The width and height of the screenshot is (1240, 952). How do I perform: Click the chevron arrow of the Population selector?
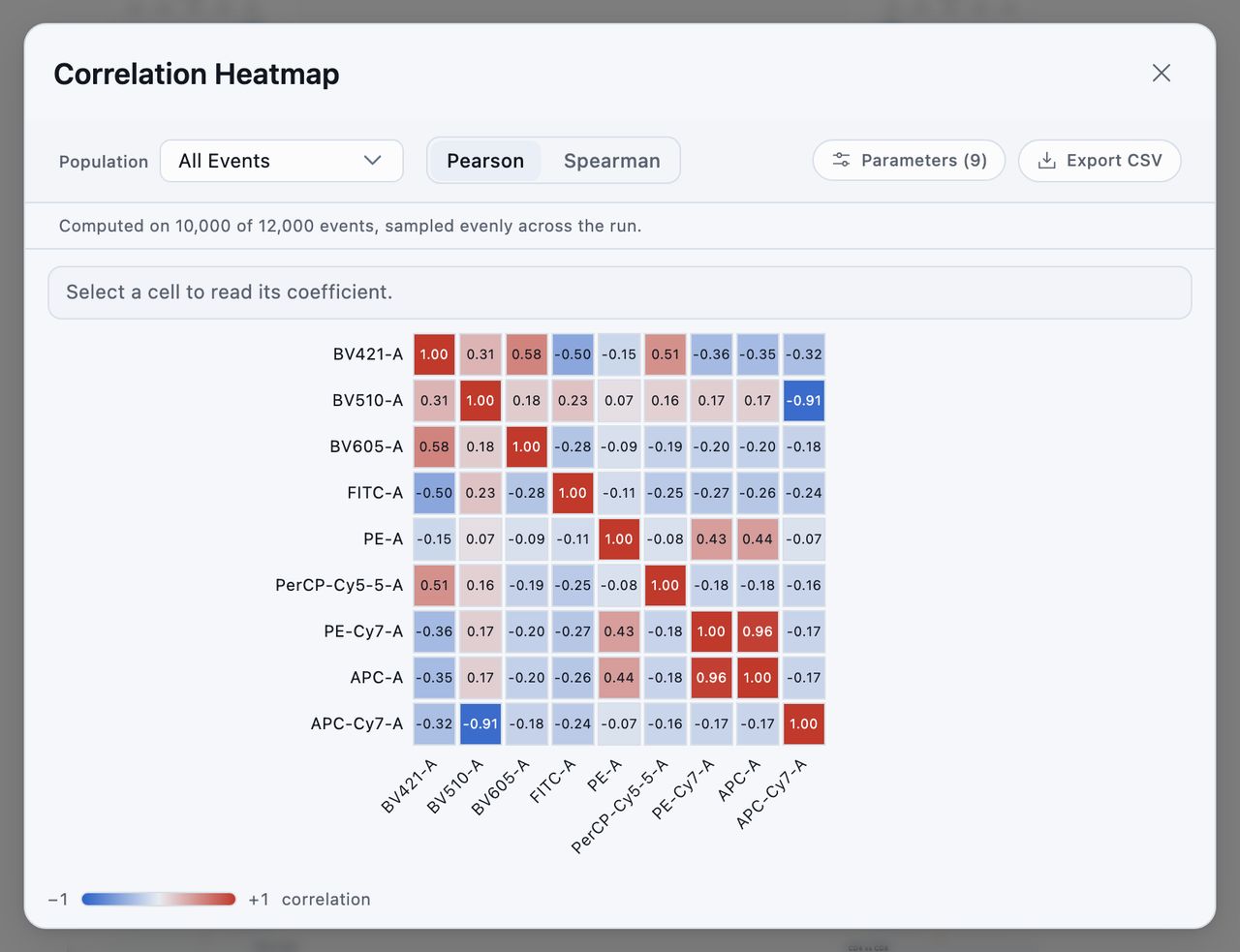pyautogui.click(x=373, y=161)
